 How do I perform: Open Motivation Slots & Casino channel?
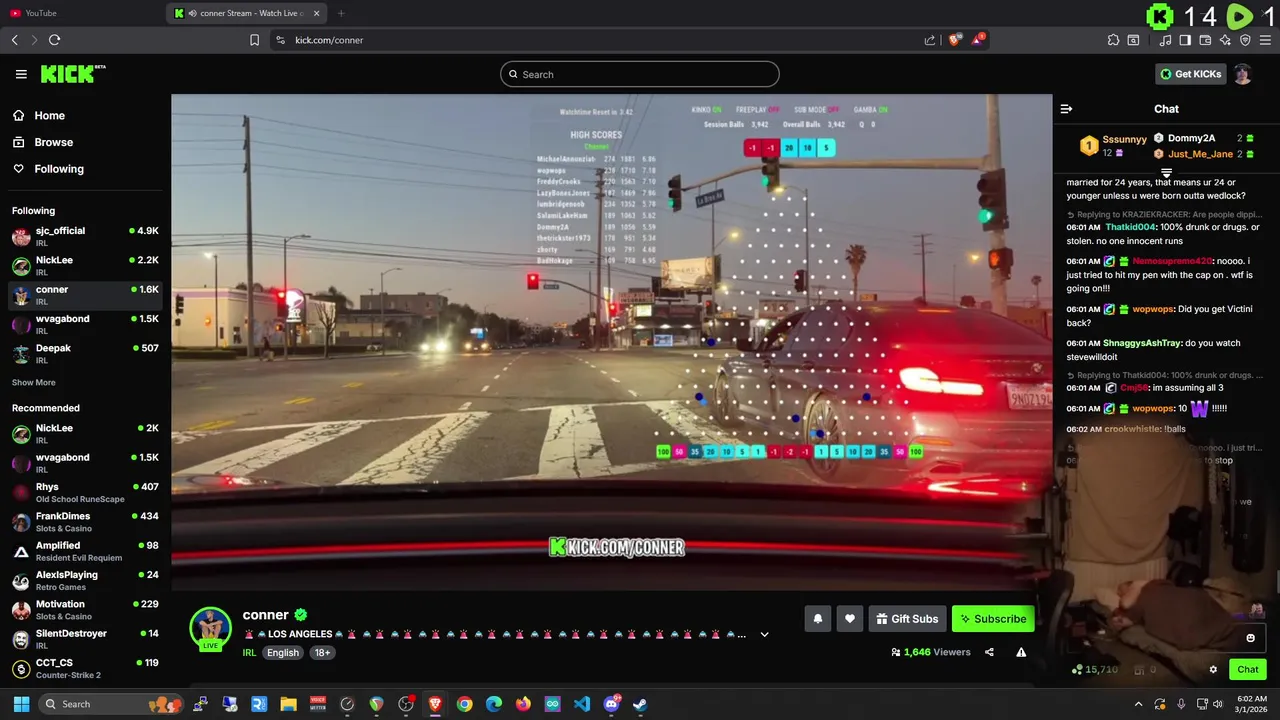(x=85, y=609)
